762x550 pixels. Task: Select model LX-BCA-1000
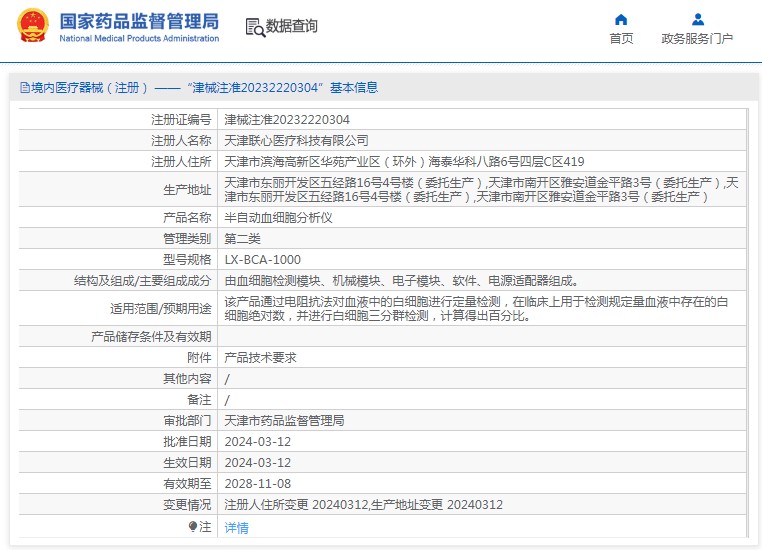(262, 259)
